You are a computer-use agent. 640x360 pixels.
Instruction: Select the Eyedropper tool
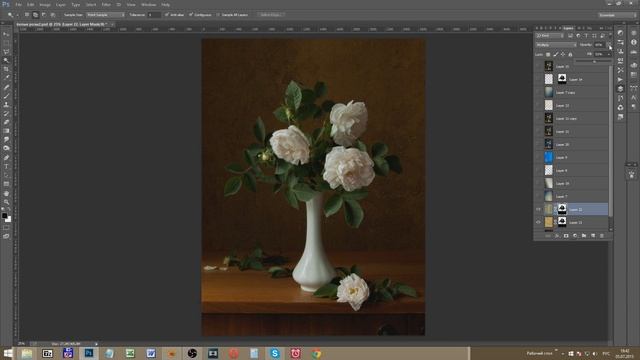(6, 78)
